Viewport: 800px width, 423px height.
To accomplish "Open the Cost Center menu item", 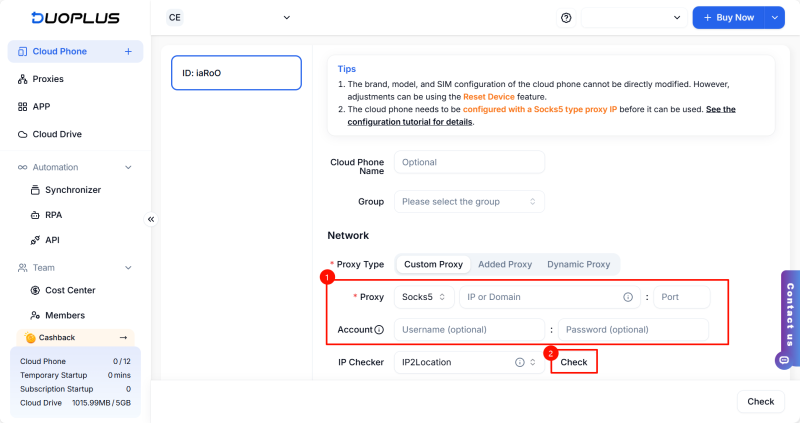I will (x=69, y=290).
